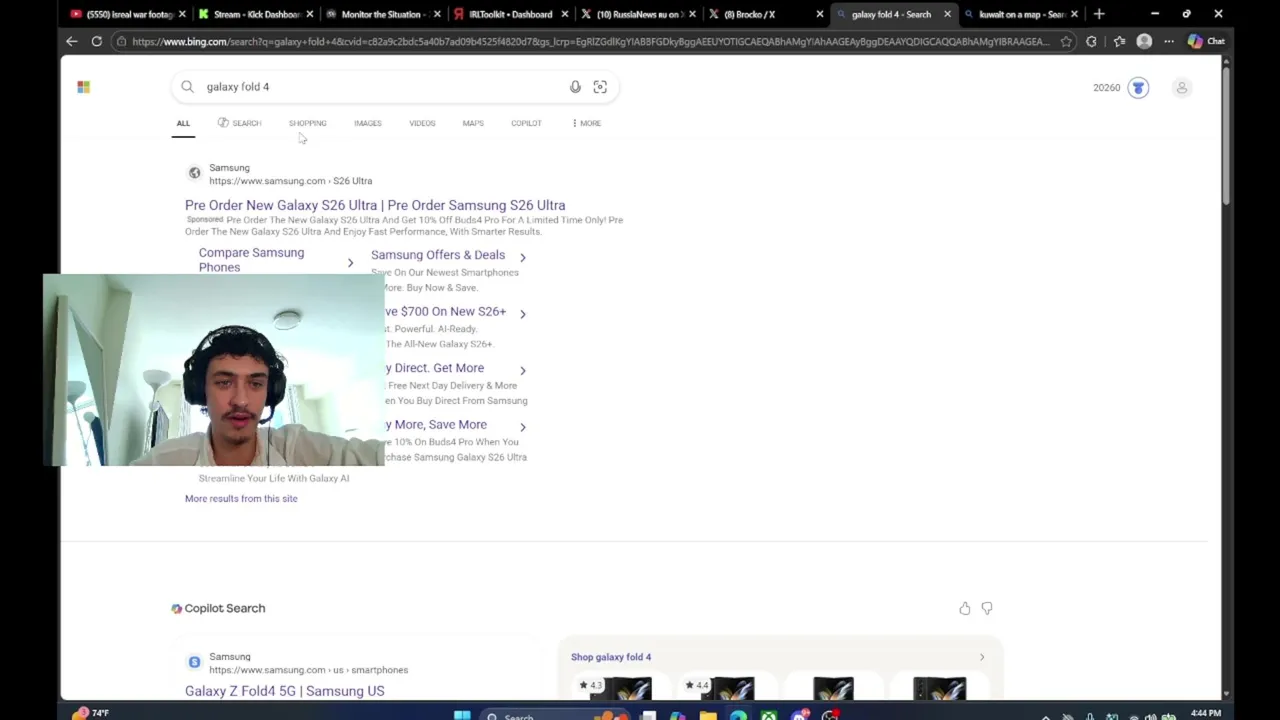Screen dimensions: 1280x720
Task: Give thumbs down on Copilot Search
Action: (987, 608)
